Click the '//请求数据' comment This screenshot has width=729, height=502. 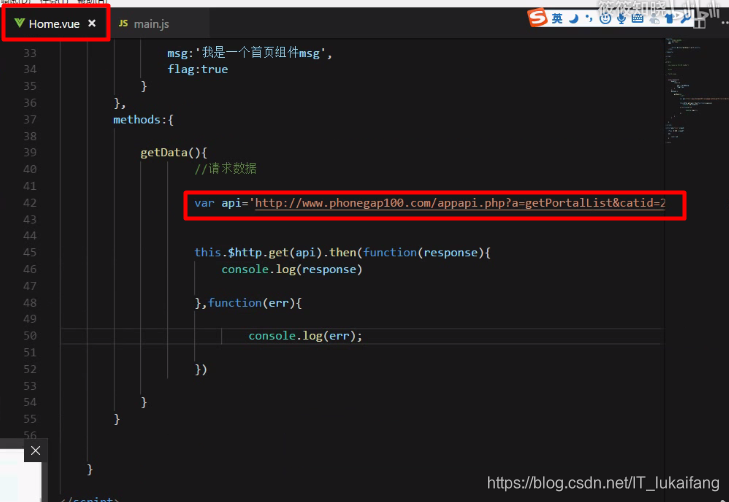point(225,169)
